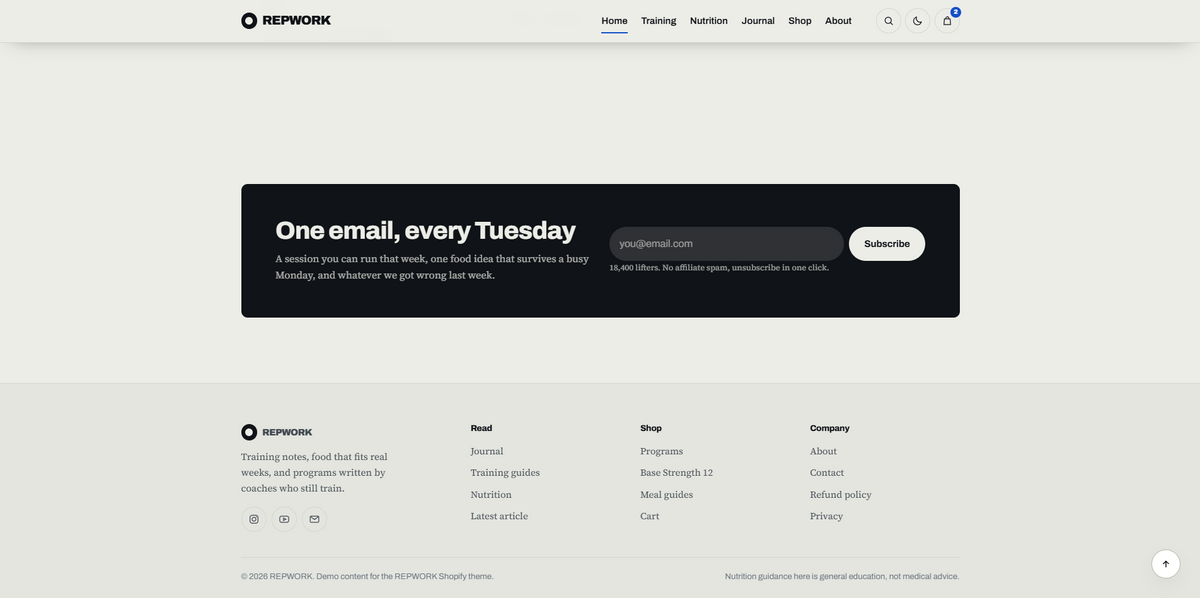Open the search icon in header

(888, 21)
